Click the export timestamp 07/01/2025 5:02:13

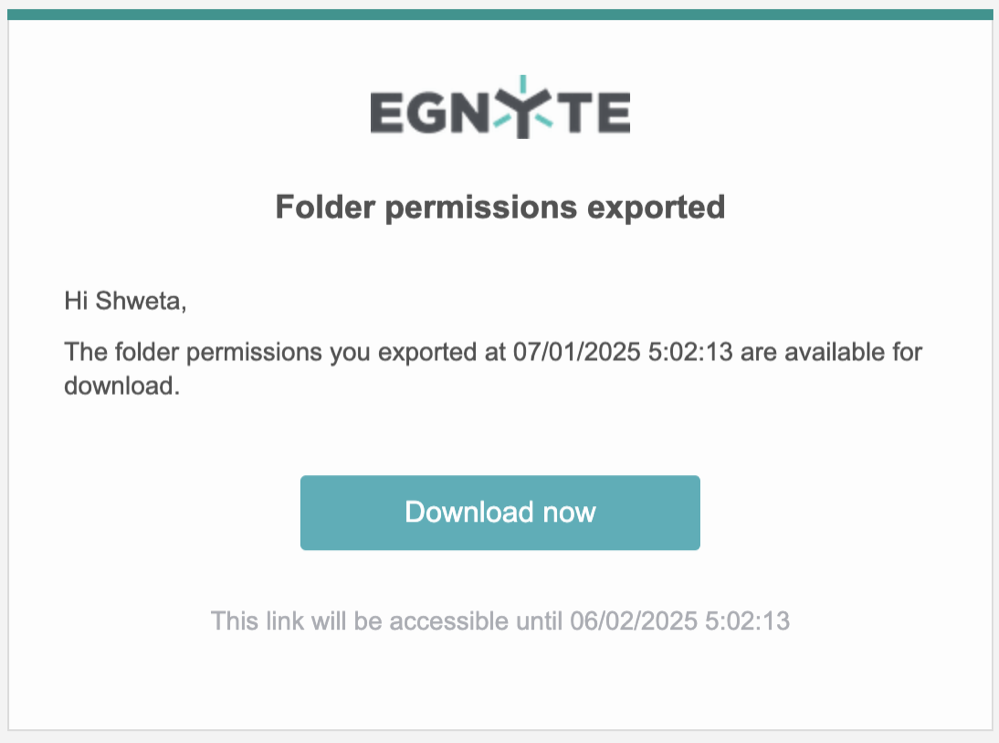click(623, 352)
